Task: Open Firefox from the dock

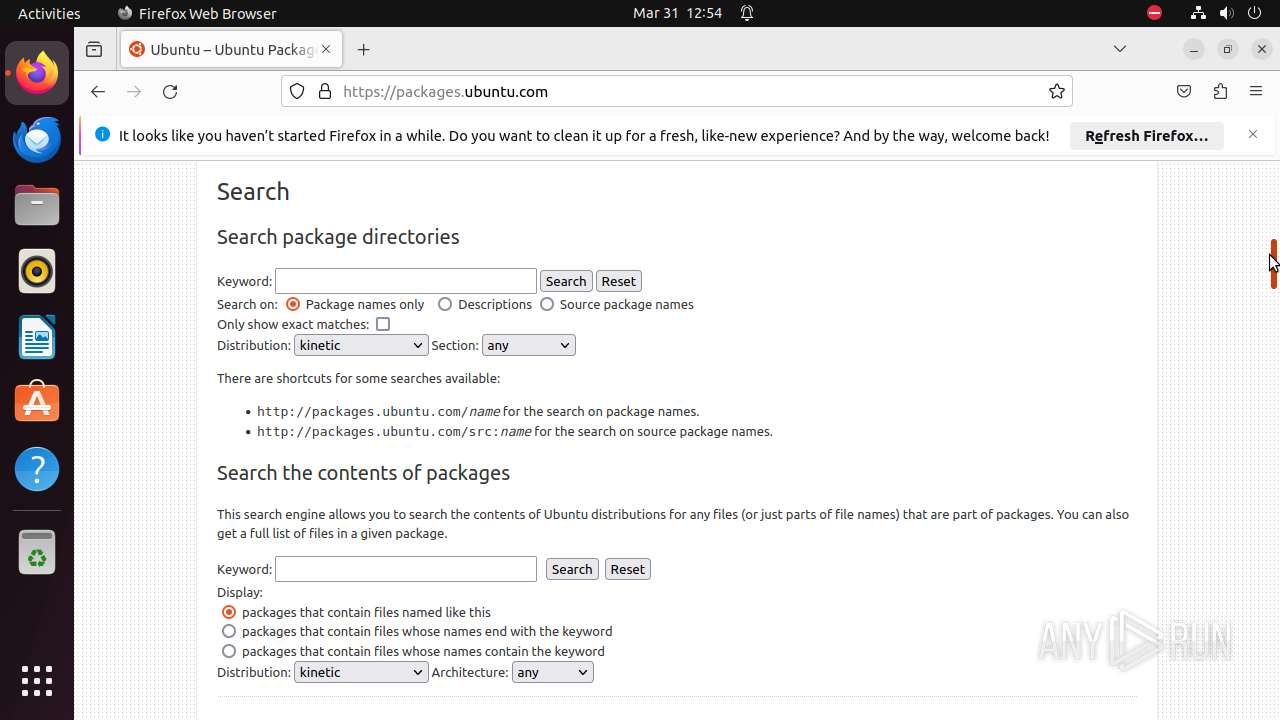Action: coord(37,73)
